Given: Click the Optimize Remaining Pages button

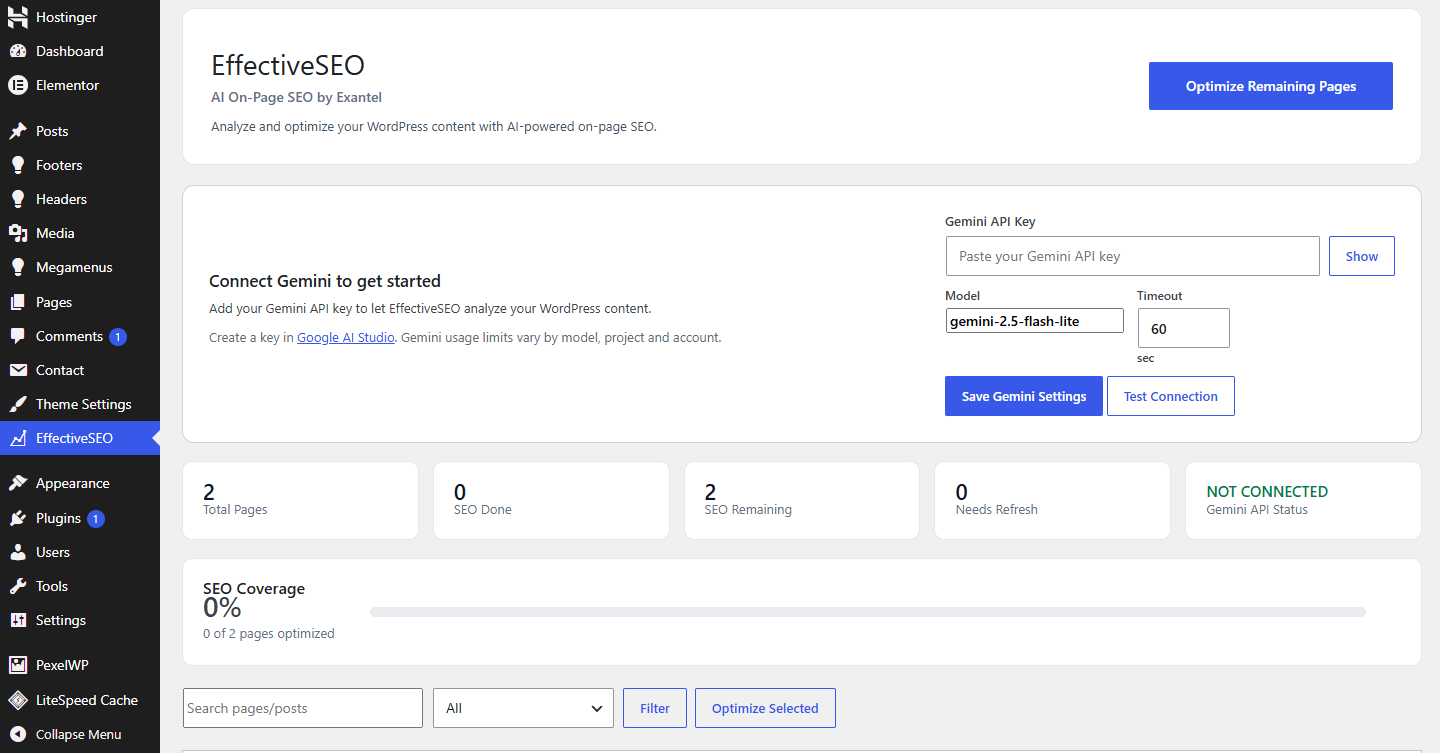Looking at the screenshot, I should tap(1271, 86).
